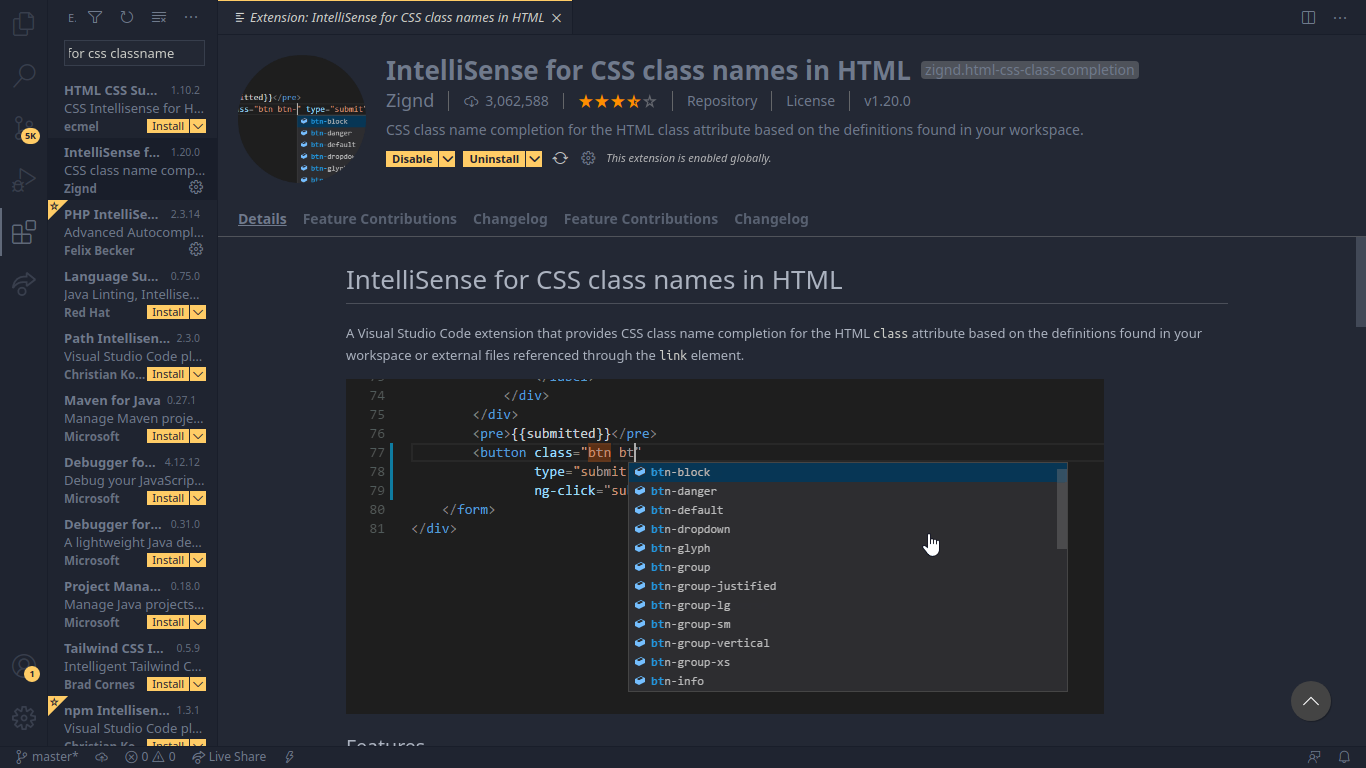The width and height of the screenshot is (1366, 768).
Task: Open feedback icon in status bar
Action: coord(1314,757)
